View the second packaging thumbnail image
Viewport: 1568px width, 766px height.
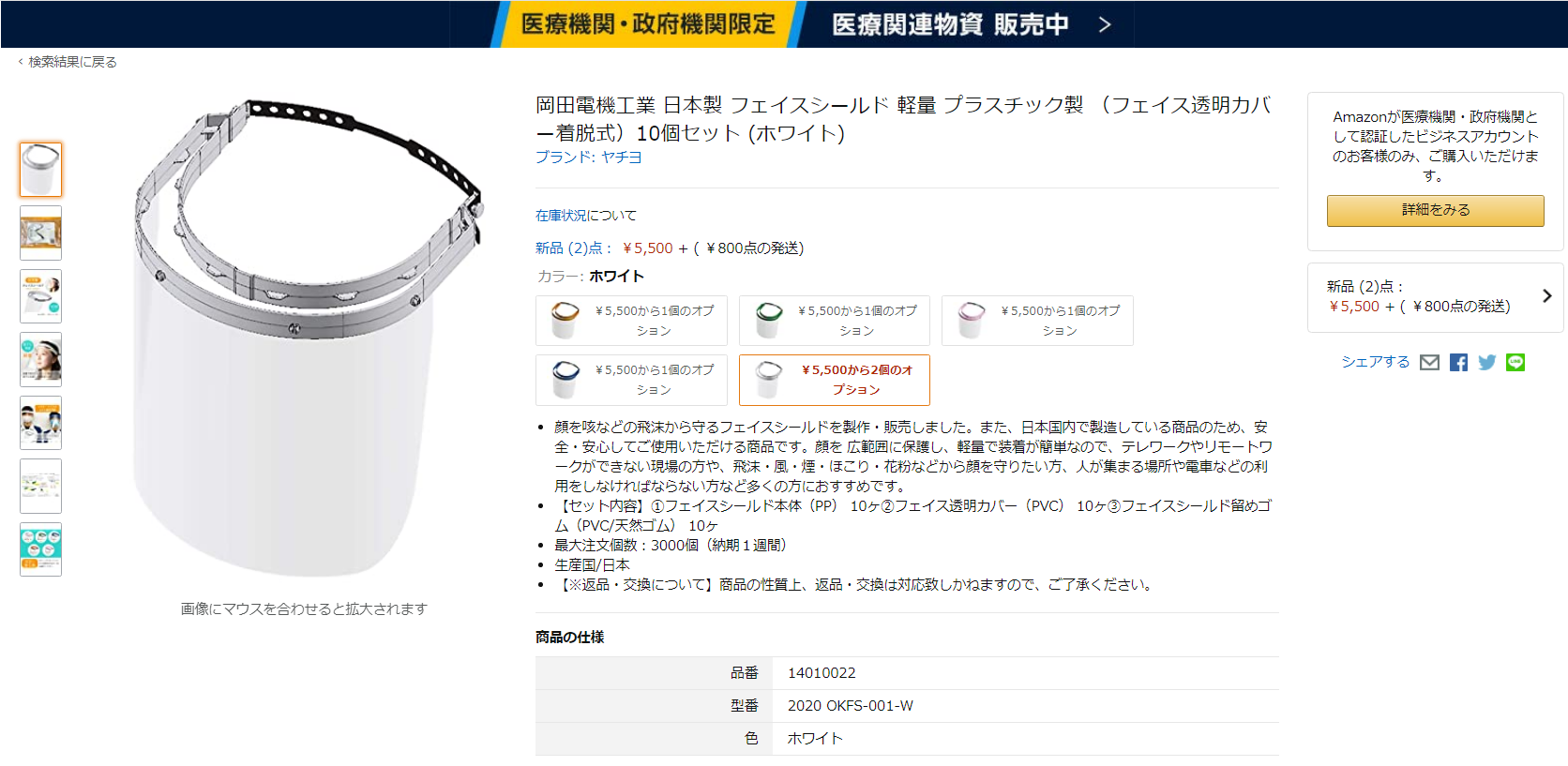tap(41, 233)
